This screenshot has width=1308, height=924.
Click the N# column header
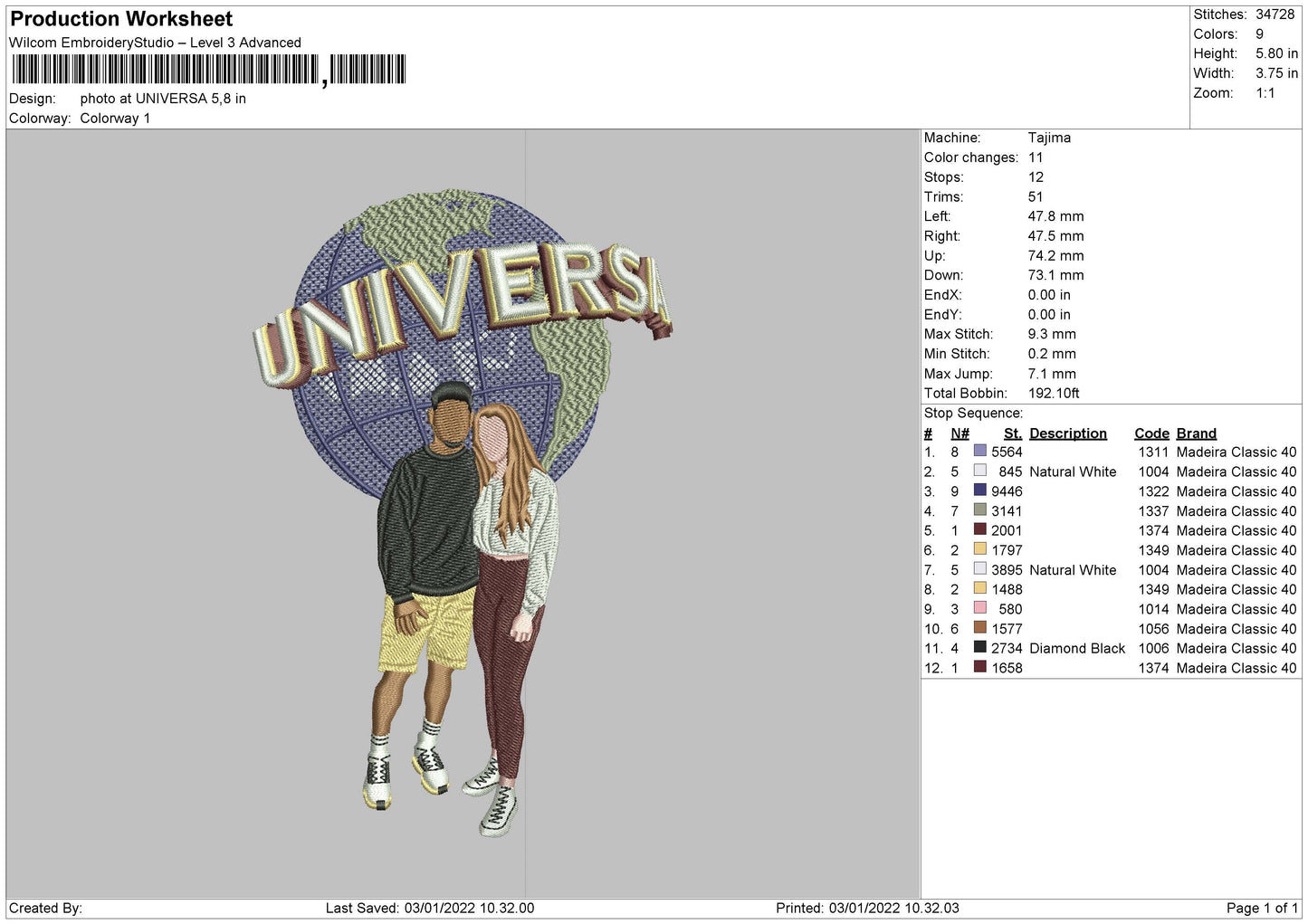tap(960, 433)
